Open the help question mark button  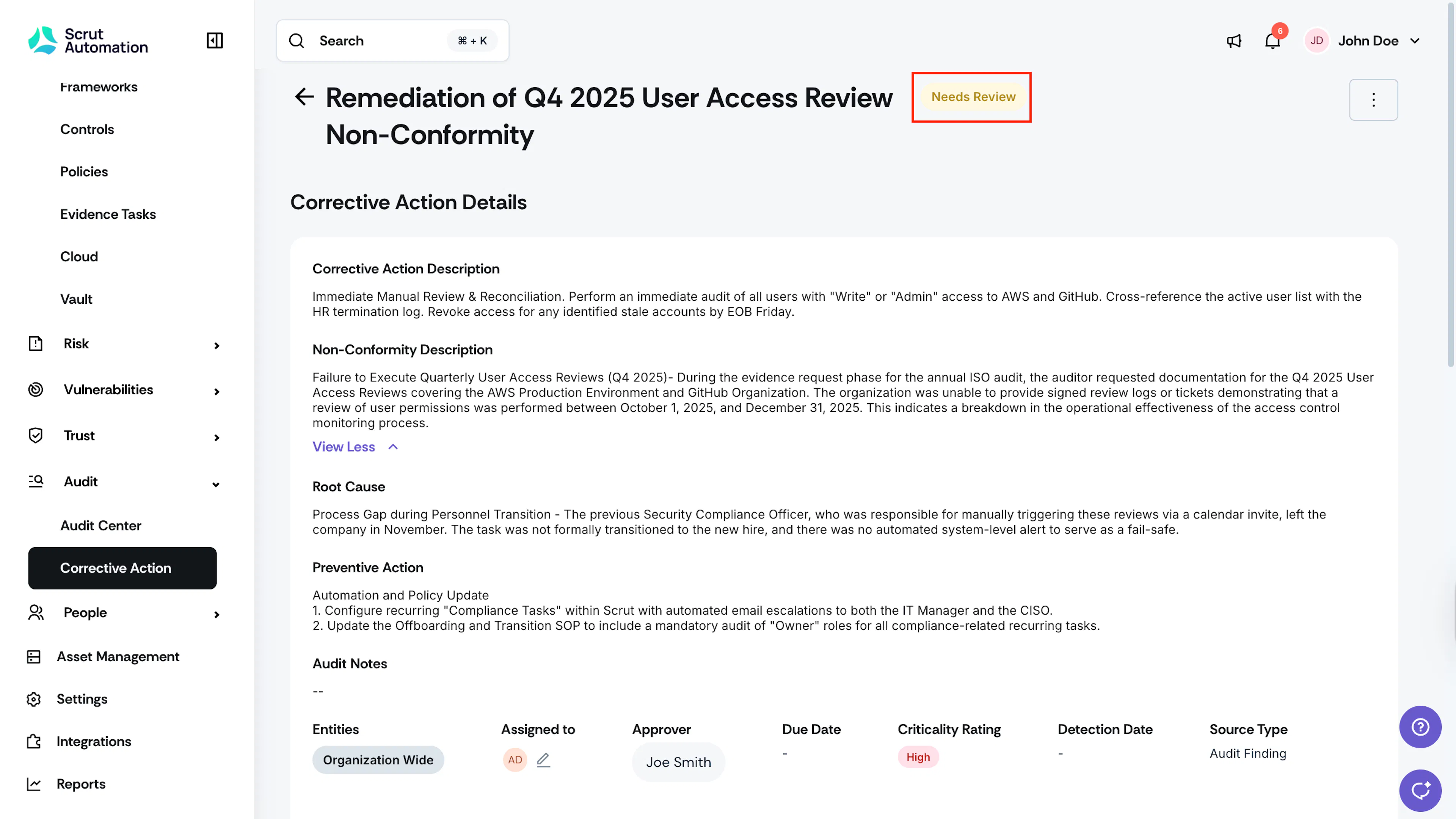(x=1420, y=727)
